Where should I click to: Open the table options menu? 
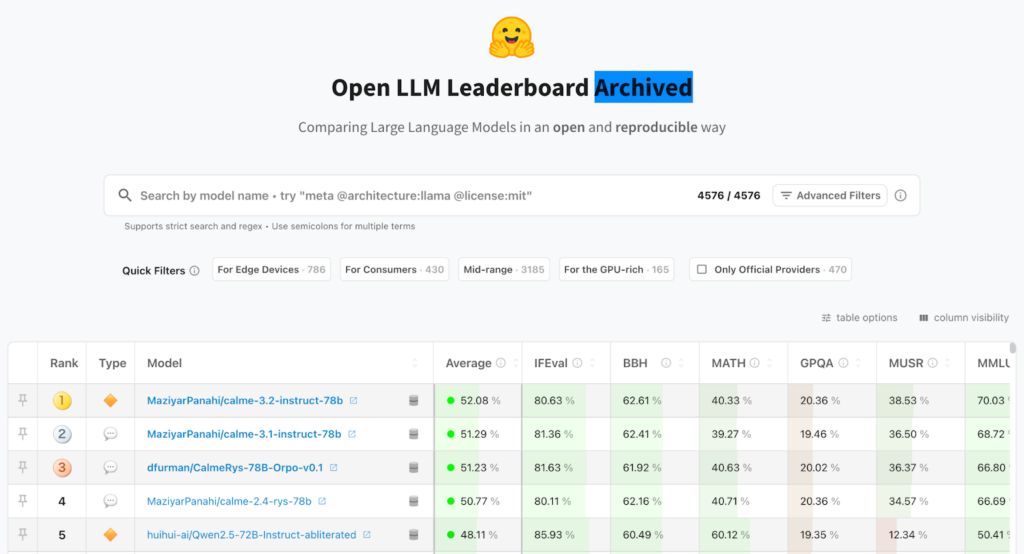click(x=859, y=318)
